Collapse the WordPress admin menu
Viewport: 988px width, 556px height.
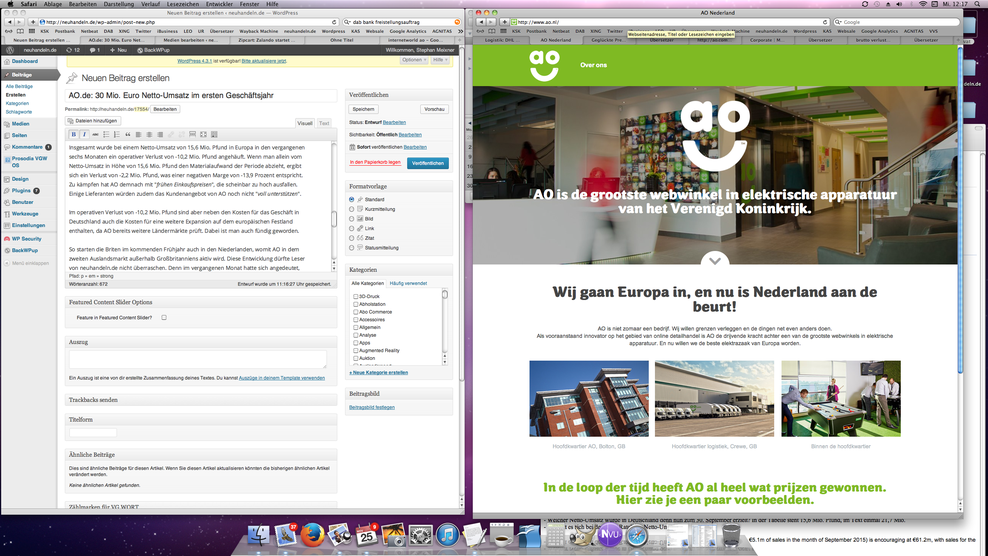26,263
